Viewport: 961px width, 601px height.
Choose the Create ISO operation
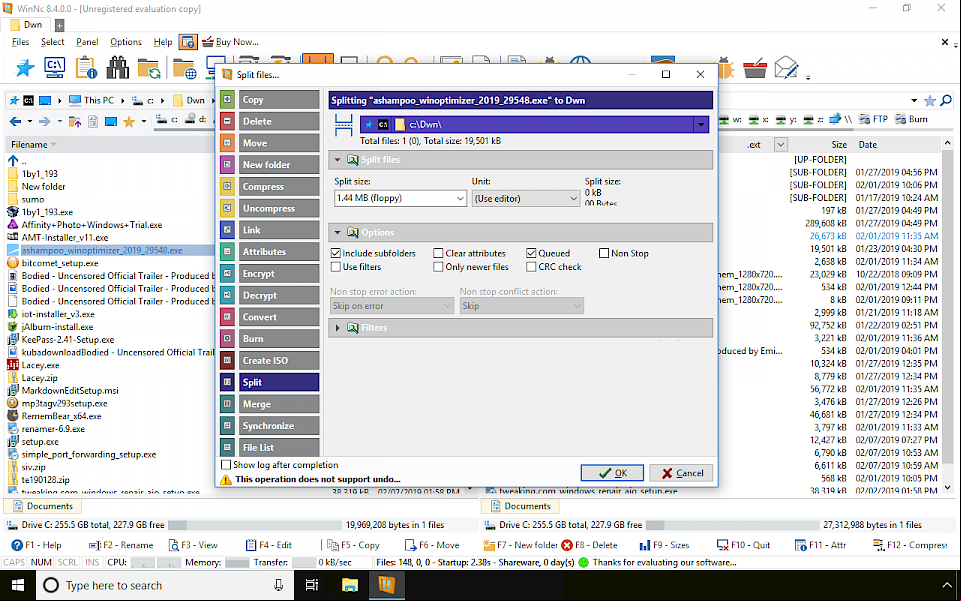click(x=270, y=360)
